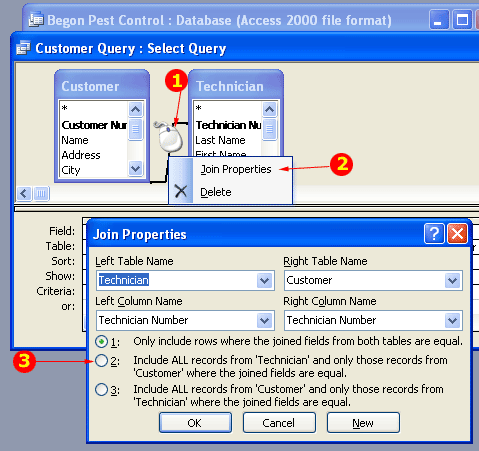Click the Delete X icon in context menu
Screen dimensions: 479x451
181,191
